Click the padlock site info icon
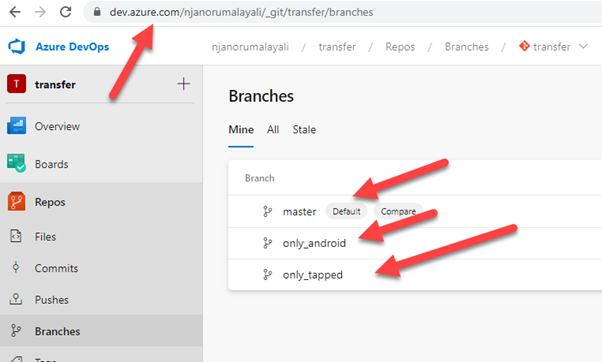602x362 pixels. click(x=97, y=12)
